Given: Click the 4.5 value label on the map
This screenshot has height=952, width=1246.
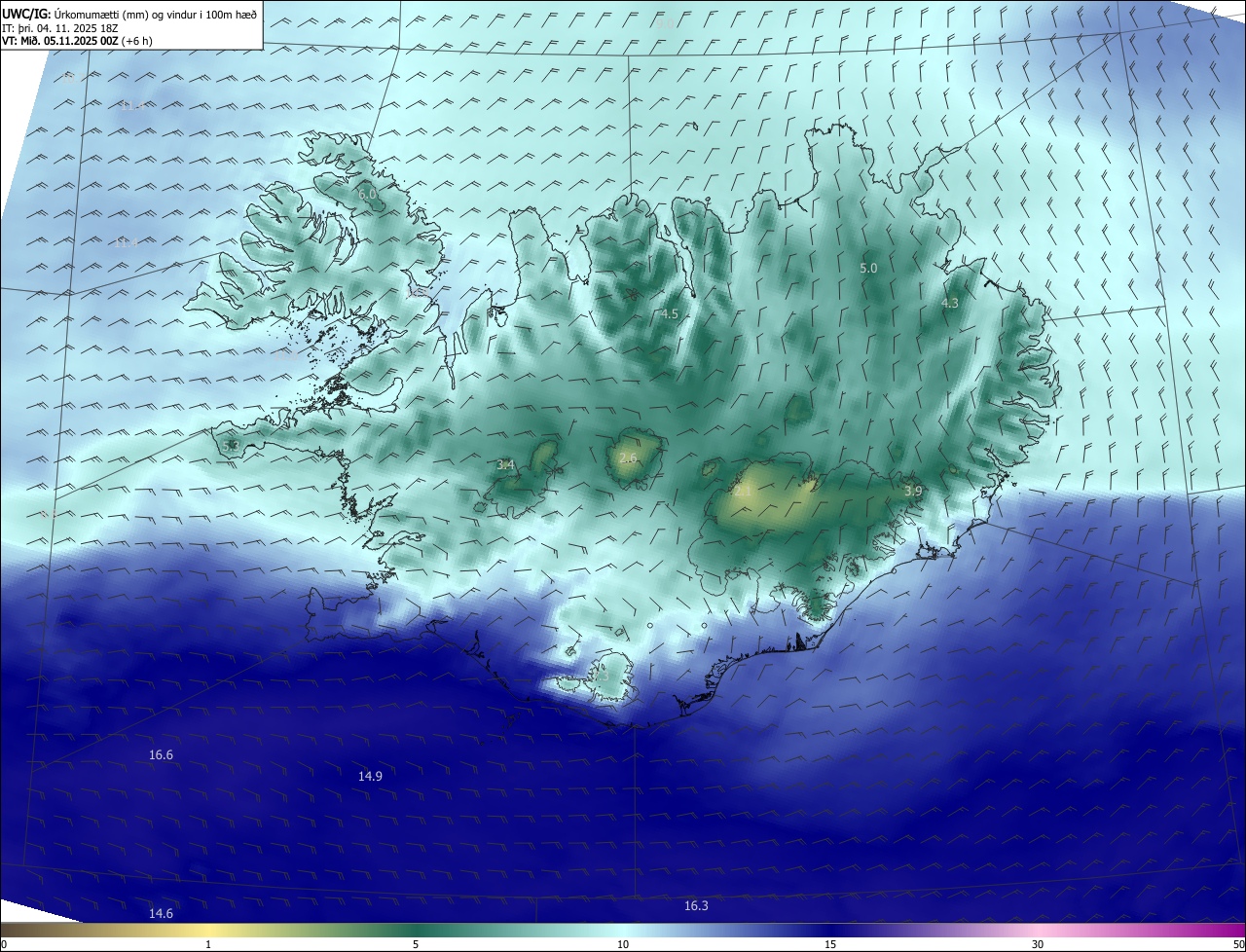Looking at the screenshot, I should coord(669,313).
